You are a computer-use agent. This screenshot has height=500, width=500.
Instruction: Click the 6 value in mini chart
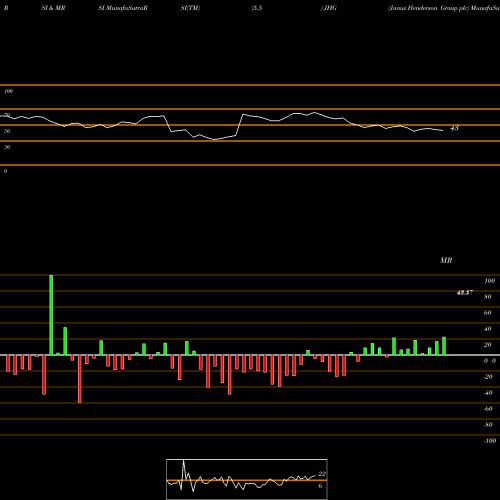coord(320,486)
